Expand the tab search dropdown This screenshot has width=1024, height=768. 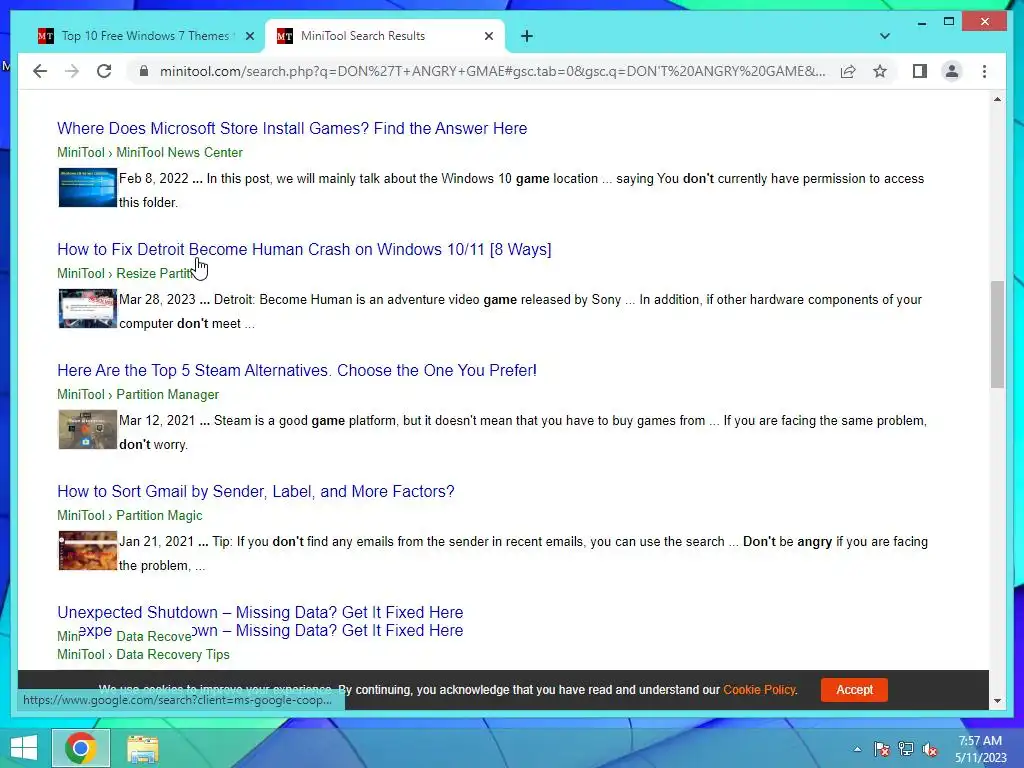click(885, 36)
